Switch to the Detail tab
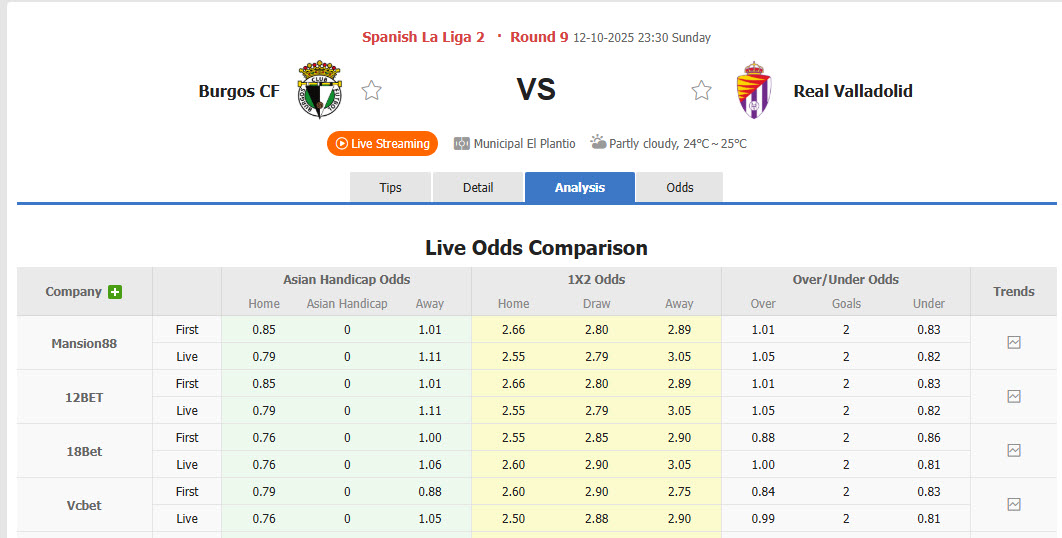1062x538 pixels. coord(478,187)
